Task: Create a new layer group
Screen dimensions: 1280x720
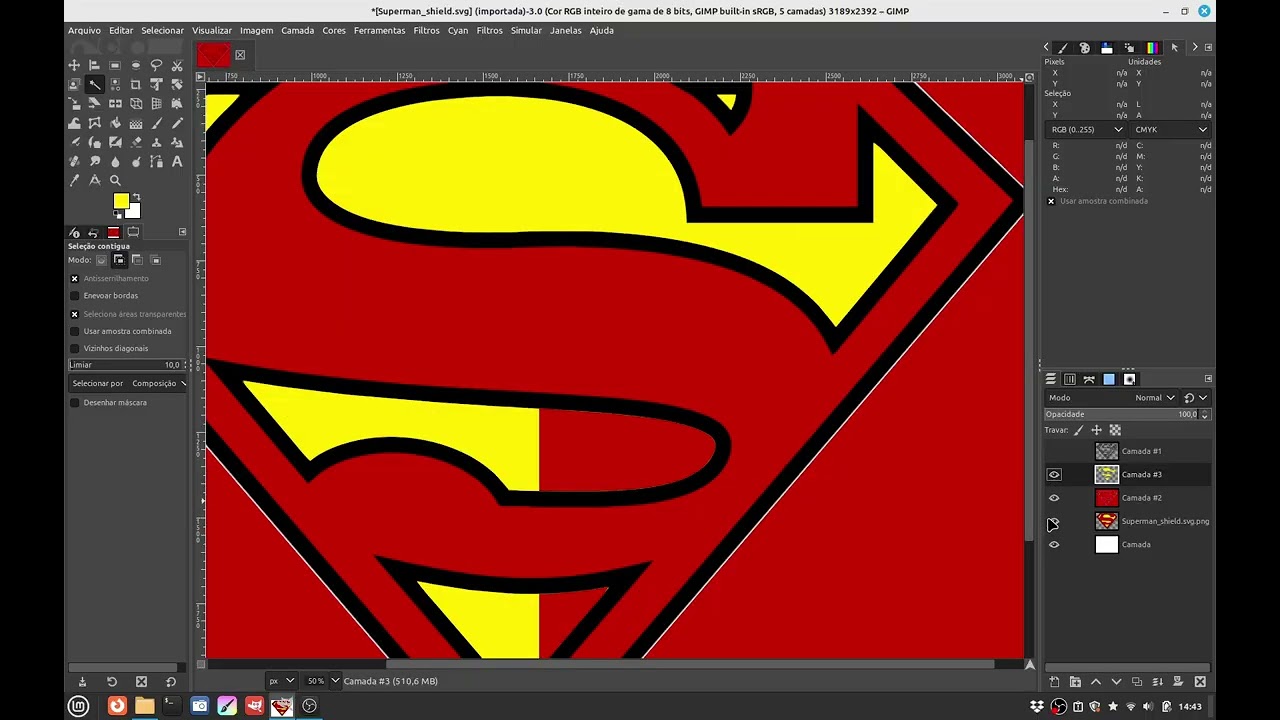Action: click(x=1075, y=682)
